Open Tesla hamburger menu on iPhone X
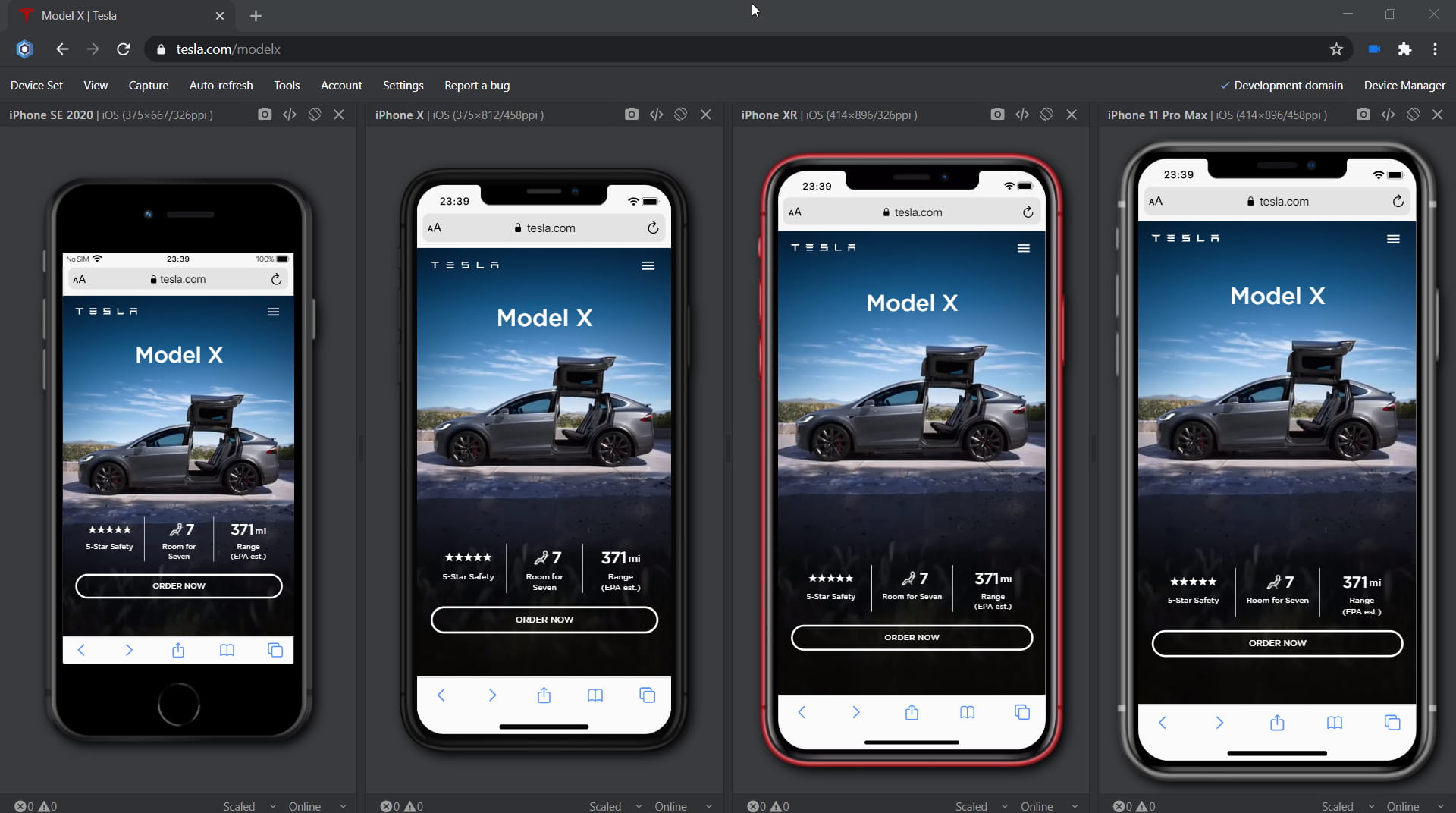The height and width of the screenshot is (813, 1456). click(648, 265)
